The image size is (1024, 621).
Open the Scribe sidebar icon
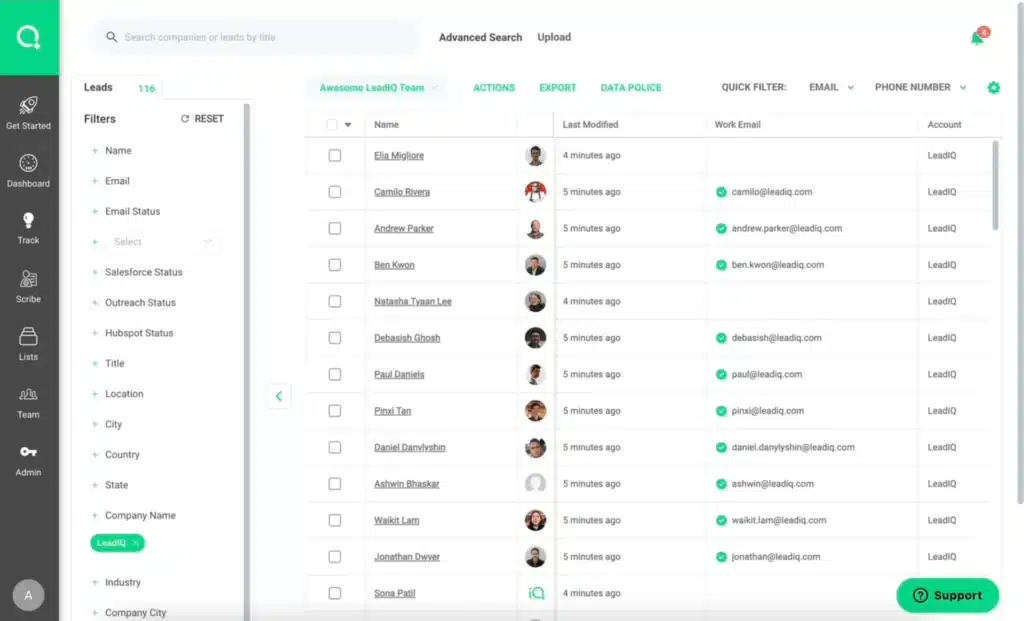[28, 279]
